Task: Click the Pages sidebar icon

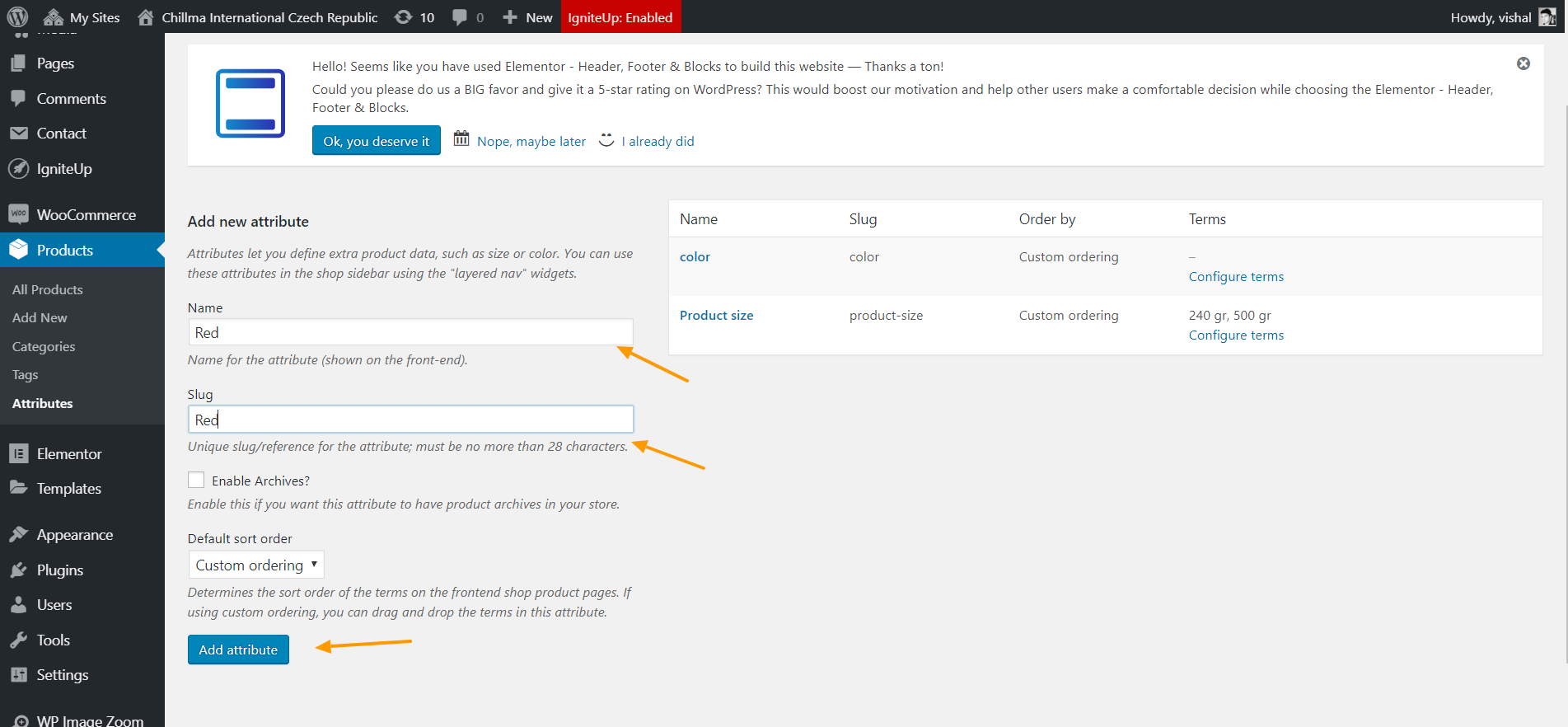Action: pos(18,63)
